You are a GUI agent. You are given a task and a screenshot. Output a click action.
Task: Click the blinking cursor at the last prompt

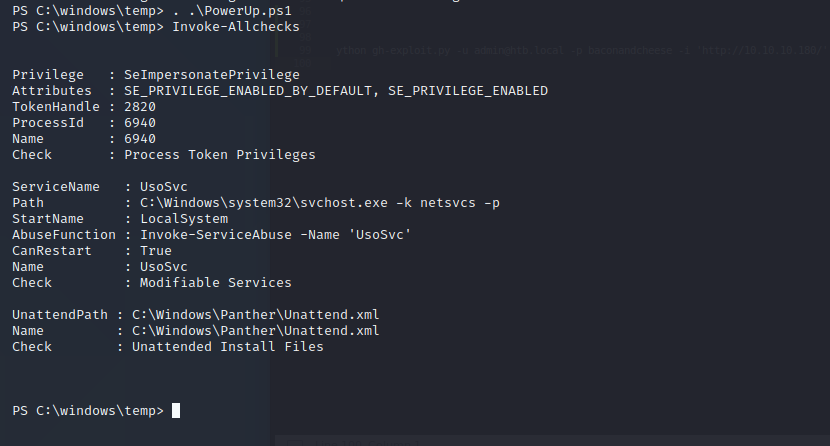[x=176, y=411]
